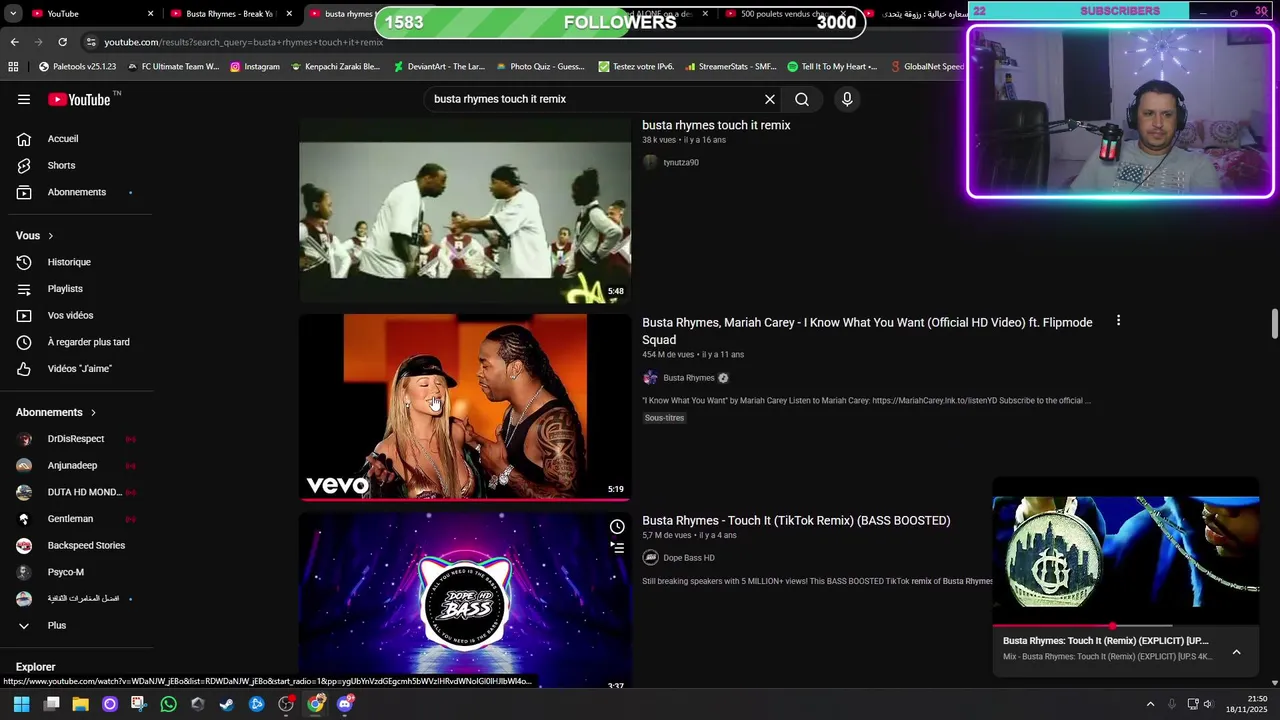
Task: Click the magnifier search button
Action: click(x=802, y=99)
